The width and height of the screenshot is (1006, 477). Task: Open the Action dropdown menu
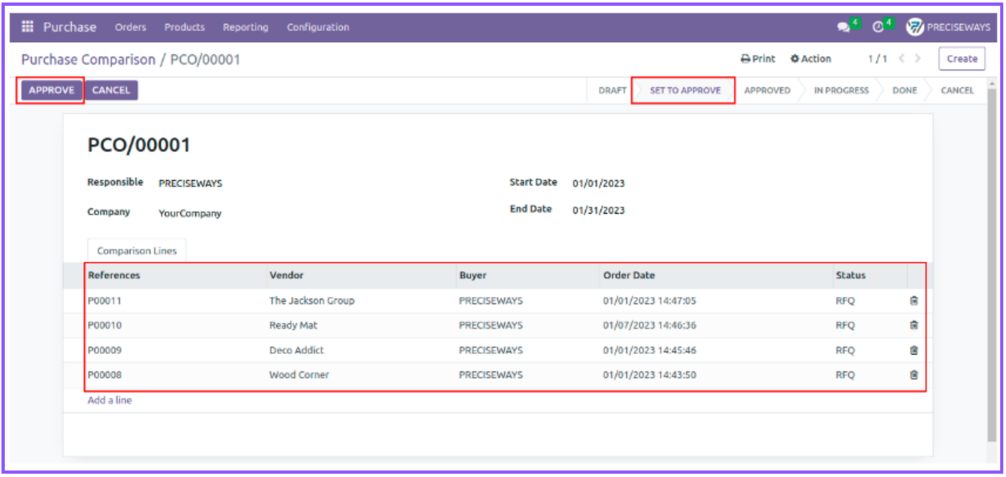pyautogui.click(x=811, y=59)
